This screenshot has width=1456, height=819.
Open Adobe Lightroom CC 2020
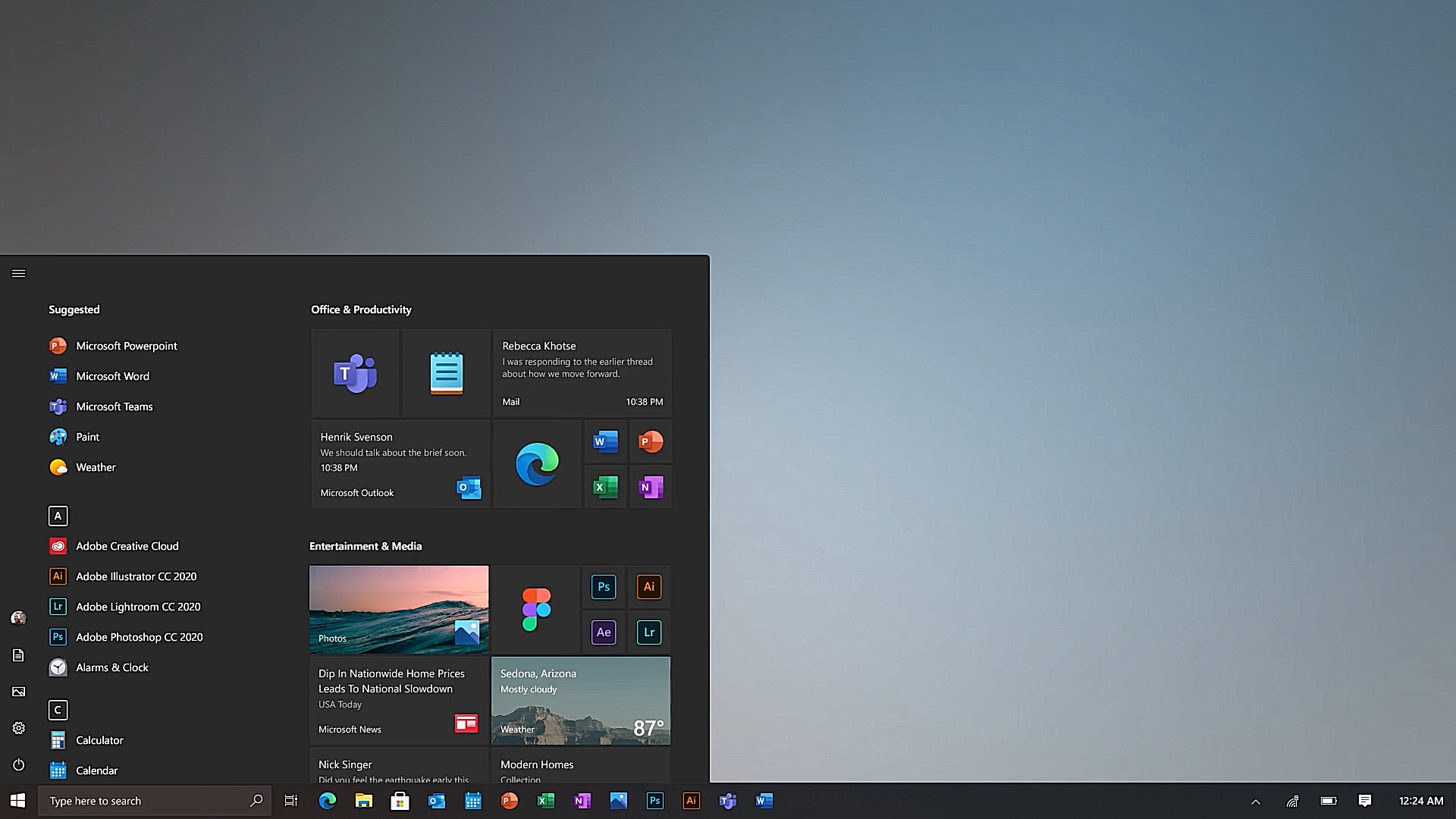click(x=138, y=606)
